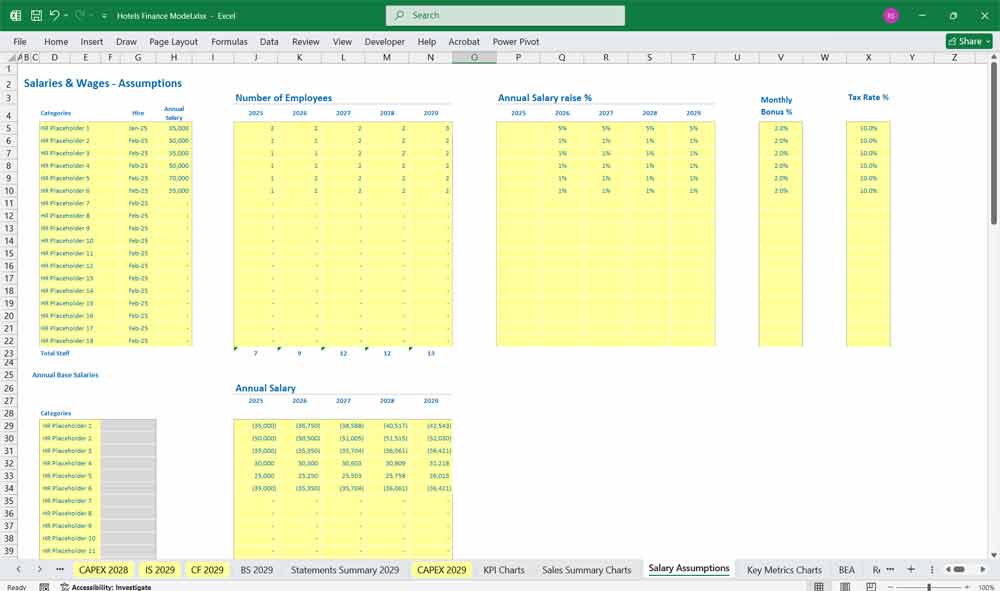The height and width of the screenshot is (591, 1000).
Task: Click the New Sheet plus button
Action: [x=911, y=568]
